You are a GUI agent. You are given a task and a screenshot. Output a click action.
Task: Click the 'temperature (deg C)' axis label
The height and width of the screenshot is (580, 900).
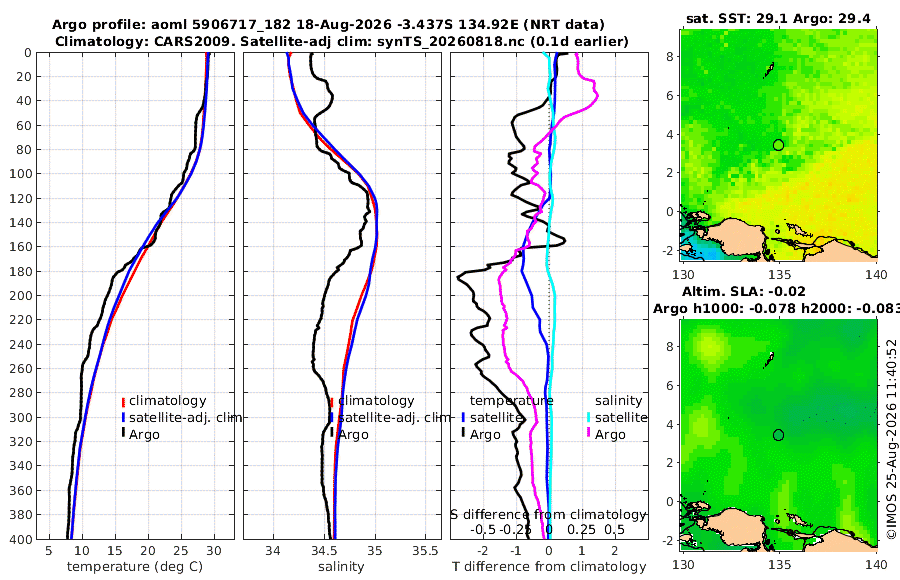[x=135, y=567]
